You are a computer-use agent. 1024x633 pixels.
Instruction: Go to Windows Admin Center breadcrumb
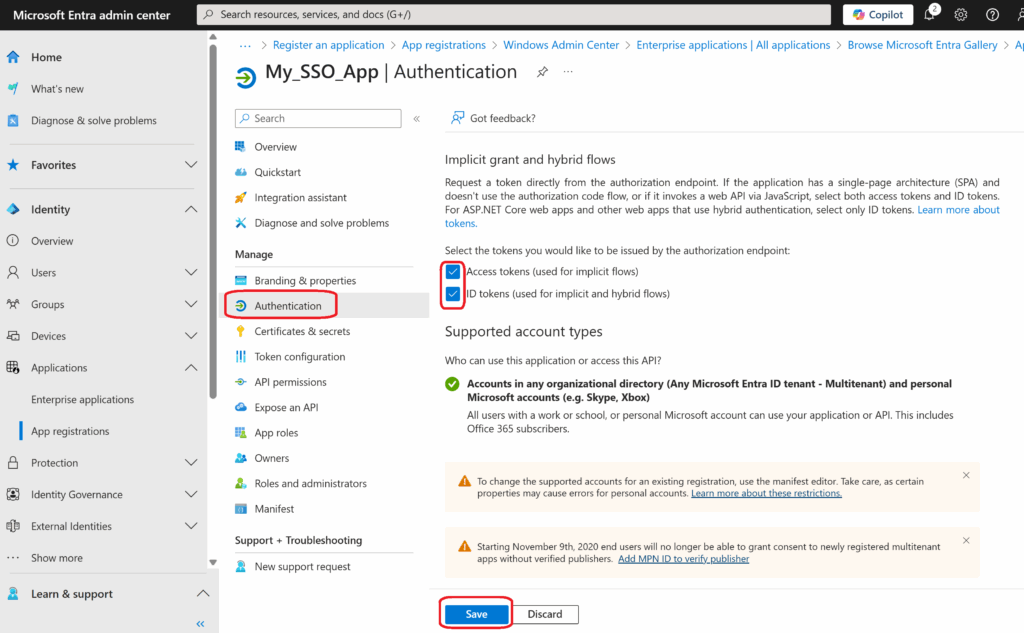pyautogui.click(x=561, y=45)
